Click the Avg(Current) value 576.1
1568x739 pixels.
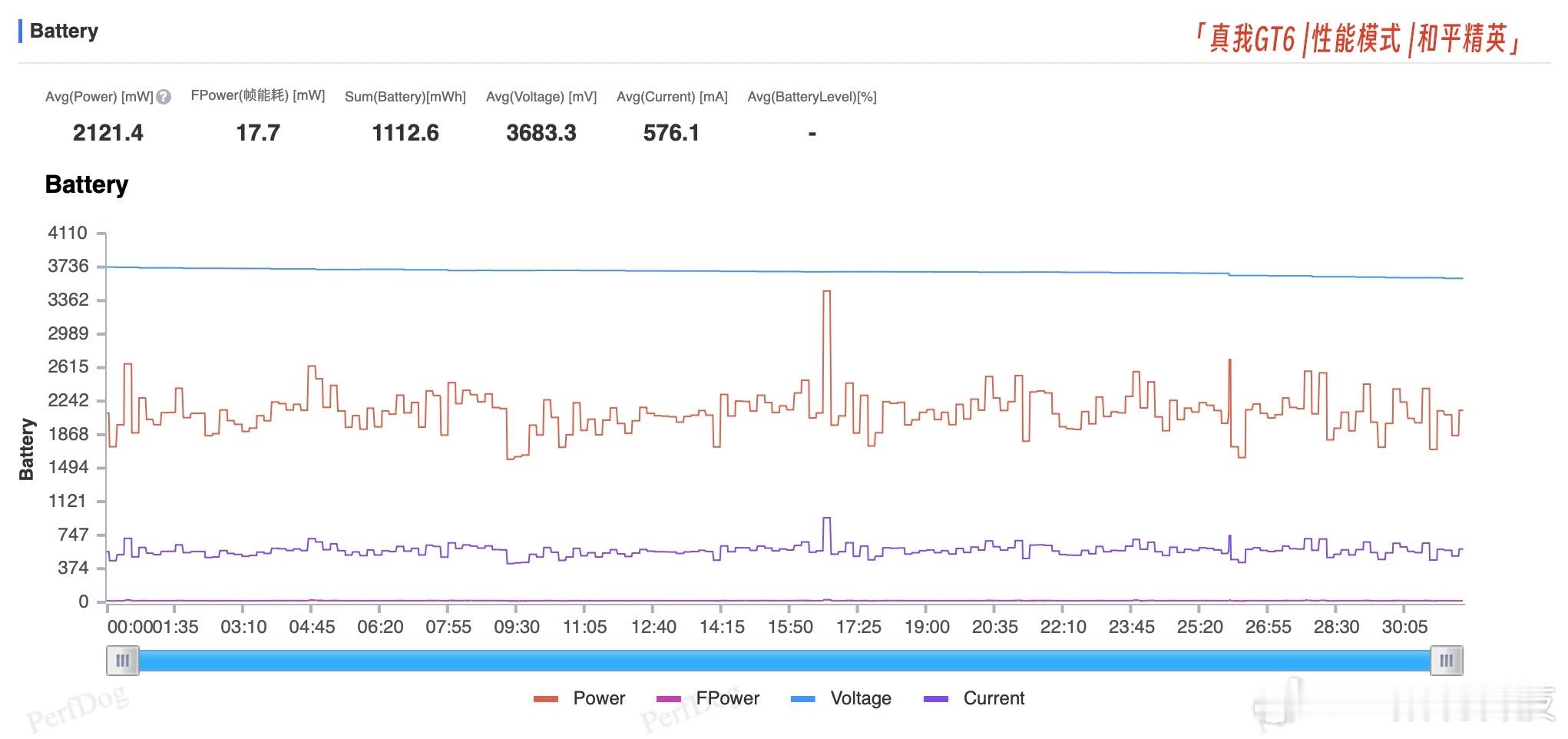pyautogui.click(x=672, y=133)
